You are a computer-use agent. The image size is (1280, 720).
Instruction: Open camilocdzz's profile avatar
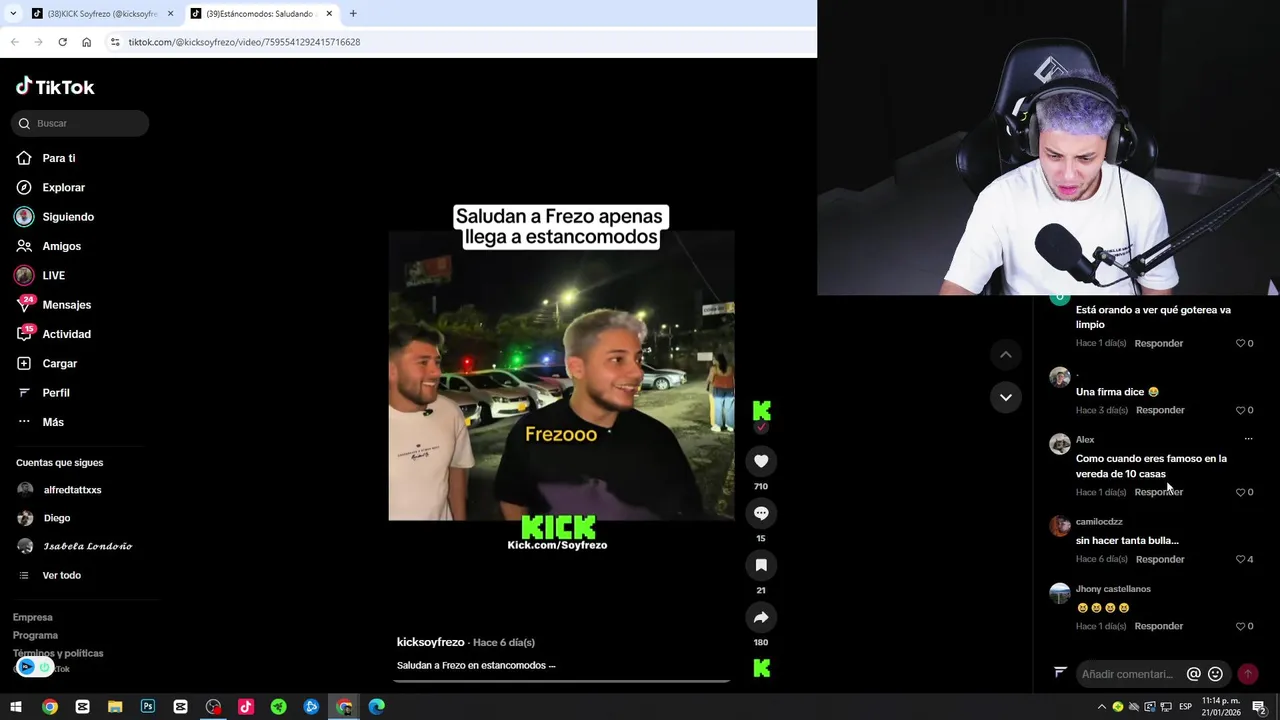pyautogui.click(x=1060, y=526)
